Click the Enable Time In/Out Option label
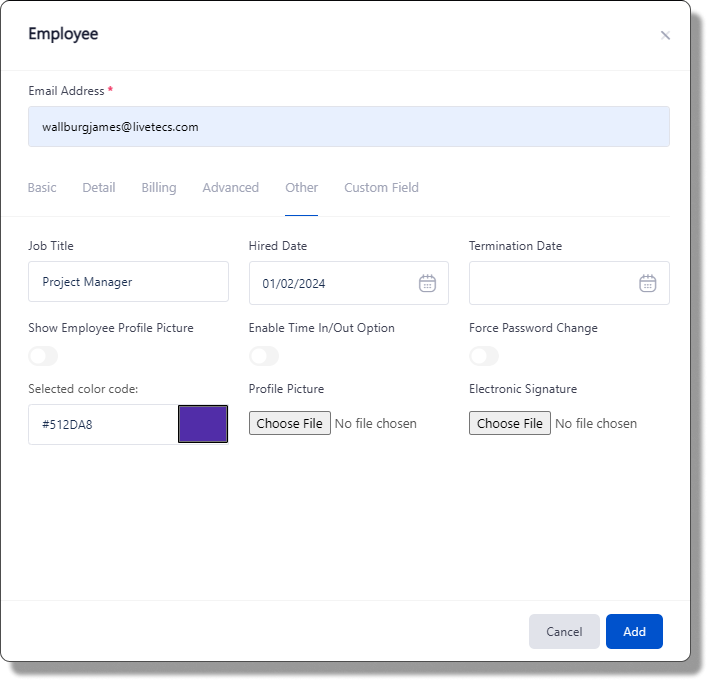 coord(321,328)
